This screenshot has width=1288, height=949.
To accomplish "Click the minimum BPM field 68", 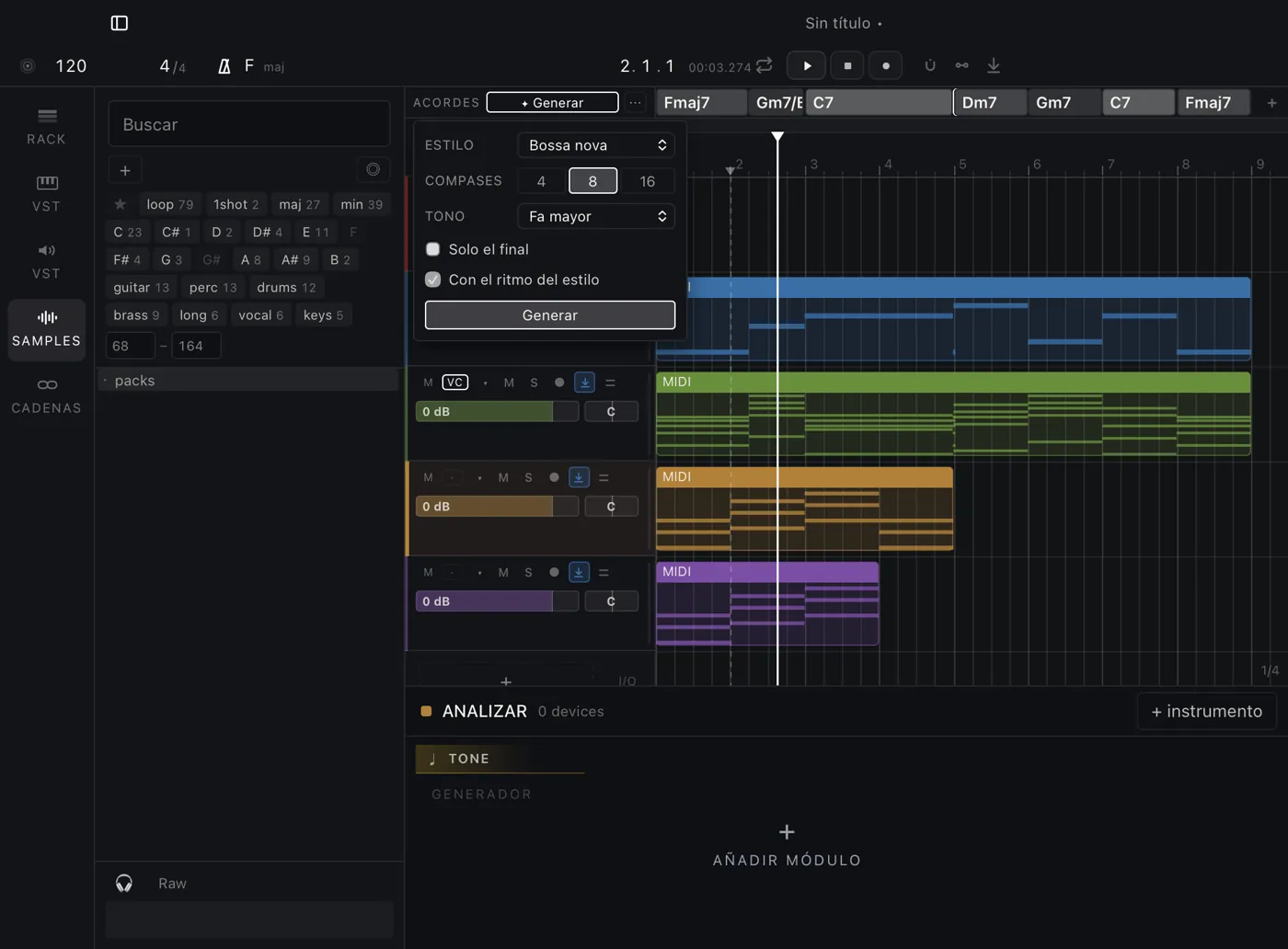I will click(x=131, y=346).
